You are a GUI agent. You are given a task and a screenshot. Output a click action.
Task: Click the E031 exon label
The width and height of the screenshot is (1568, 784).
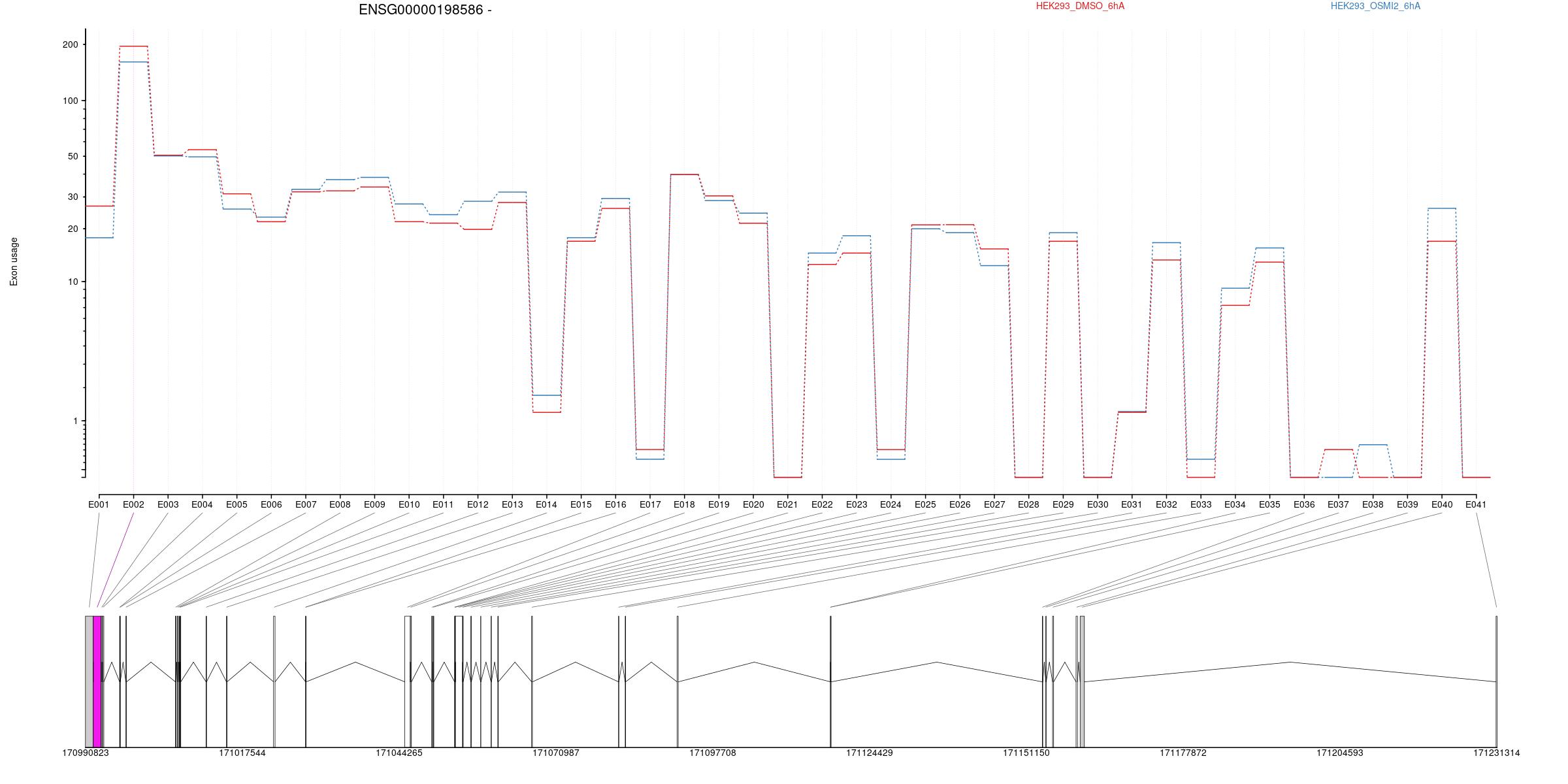click(x=1132, y=504)
